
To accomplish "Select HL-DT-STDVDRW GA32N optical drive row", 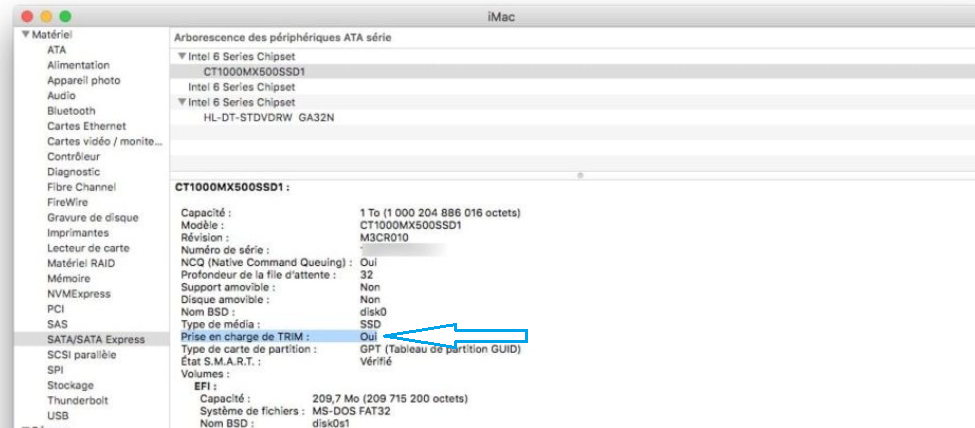I will click(x=572, y=117).
